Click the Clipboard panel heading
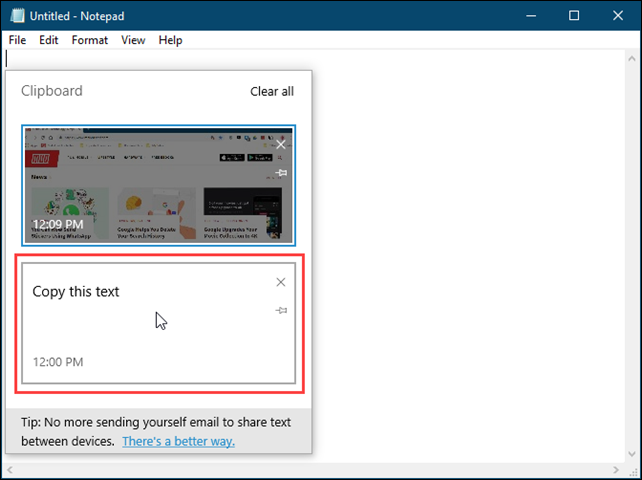The width and height of the screenshot is (642, 480). tap(52, 91)
